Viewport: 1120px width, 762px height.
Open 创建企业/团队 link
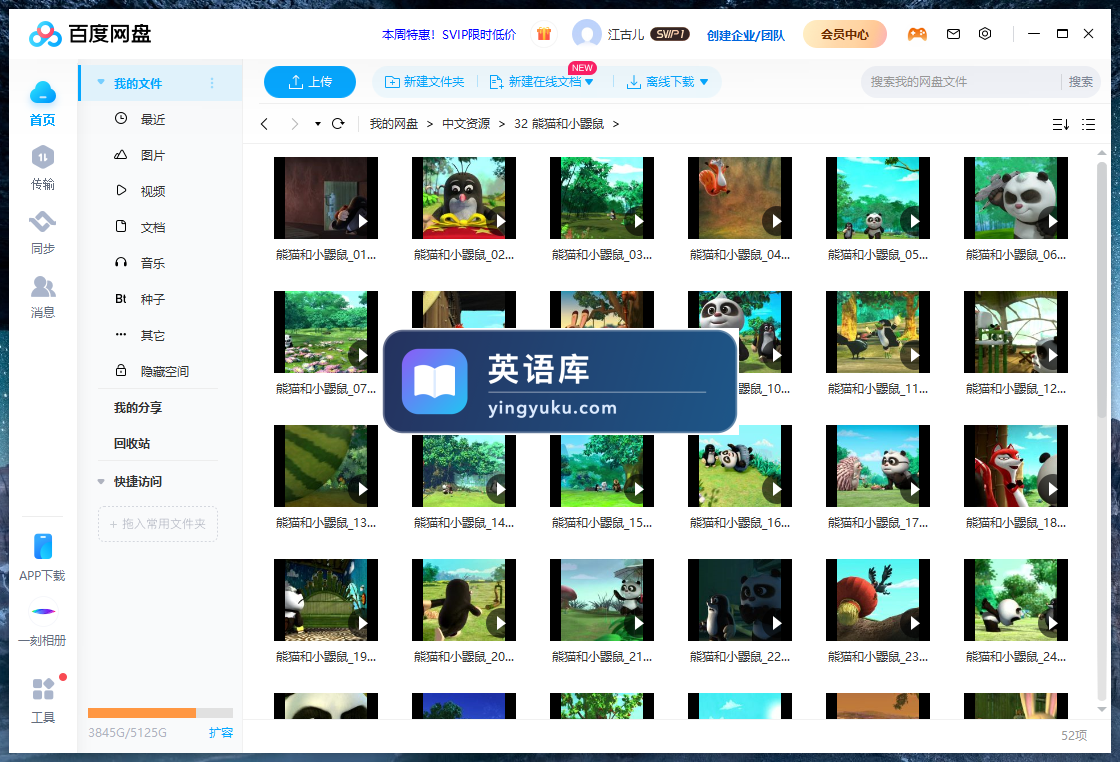746,35
